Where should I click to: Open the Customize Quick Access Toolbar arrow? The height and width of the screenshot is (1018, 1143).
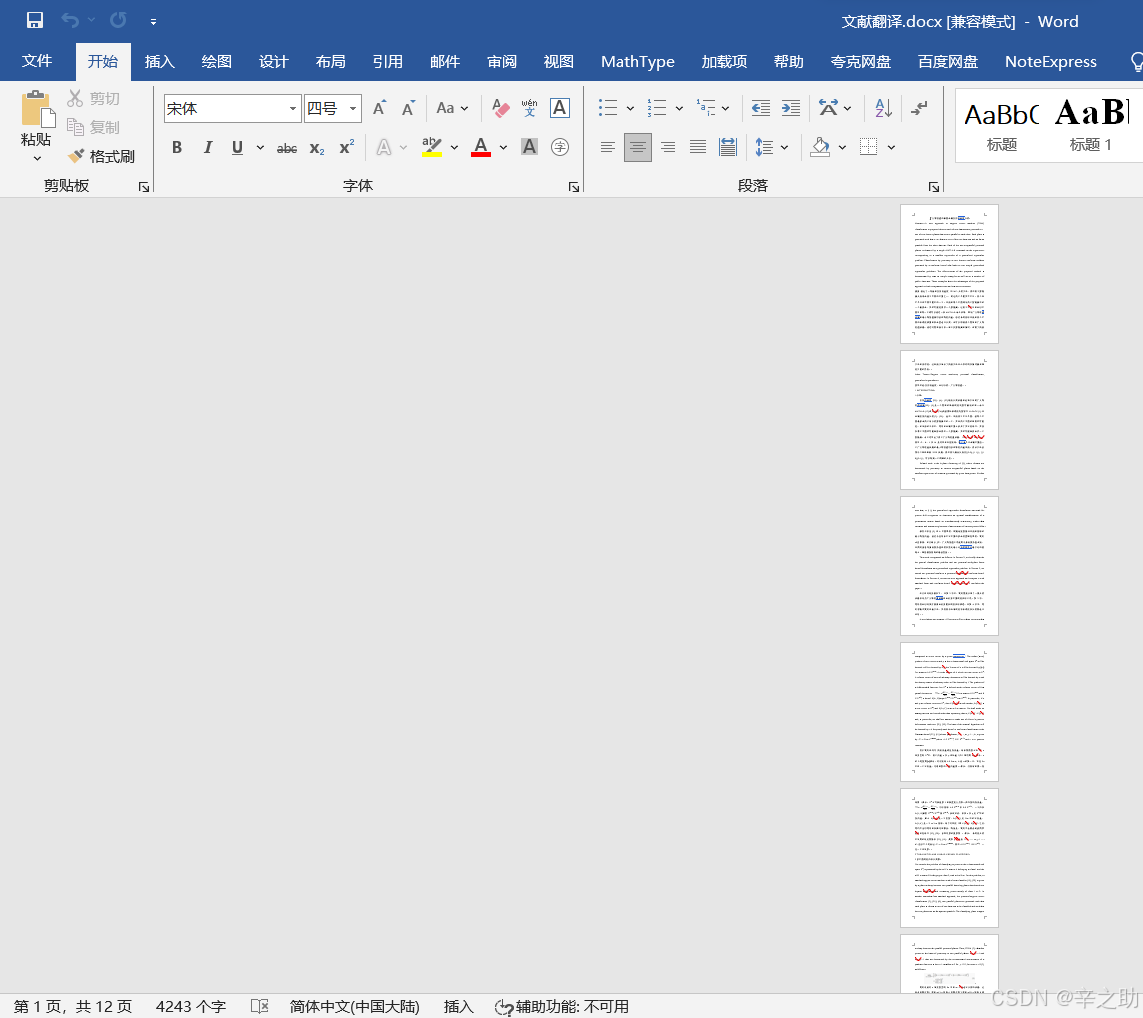coord(153,22)
